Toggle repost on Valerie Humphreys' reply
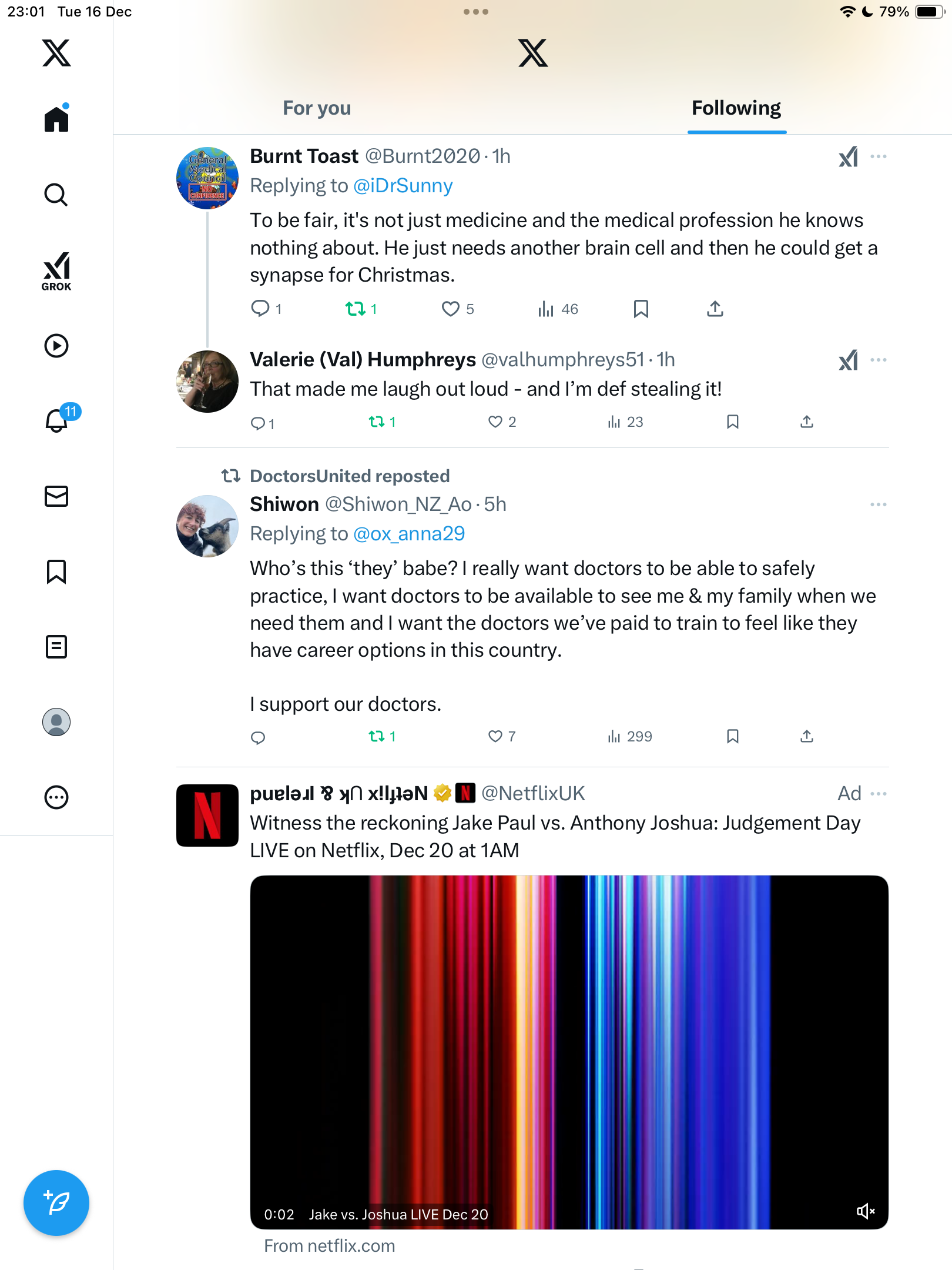 tap(382, 422)
